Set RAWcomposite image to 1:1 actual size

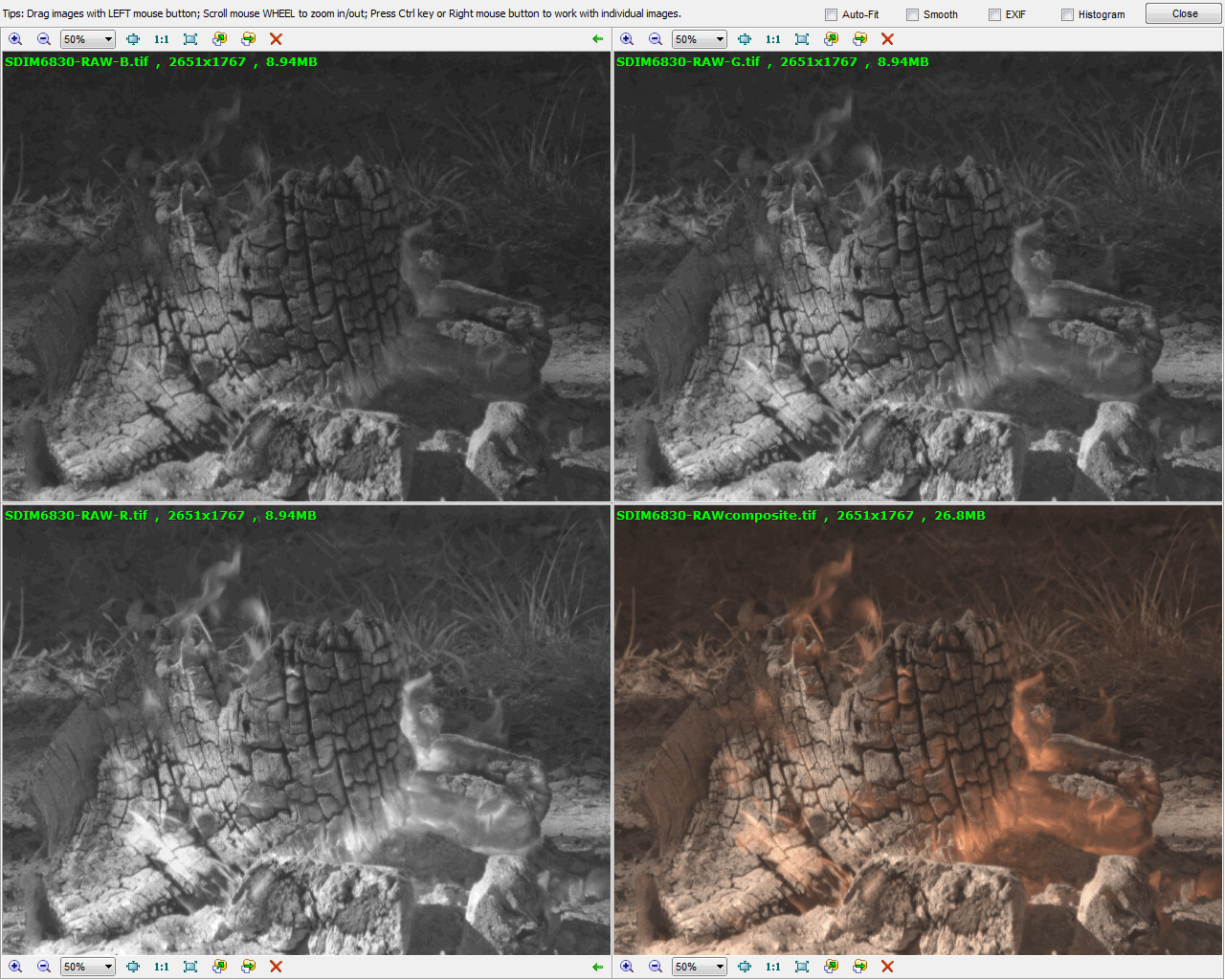(x=773, y=967)
